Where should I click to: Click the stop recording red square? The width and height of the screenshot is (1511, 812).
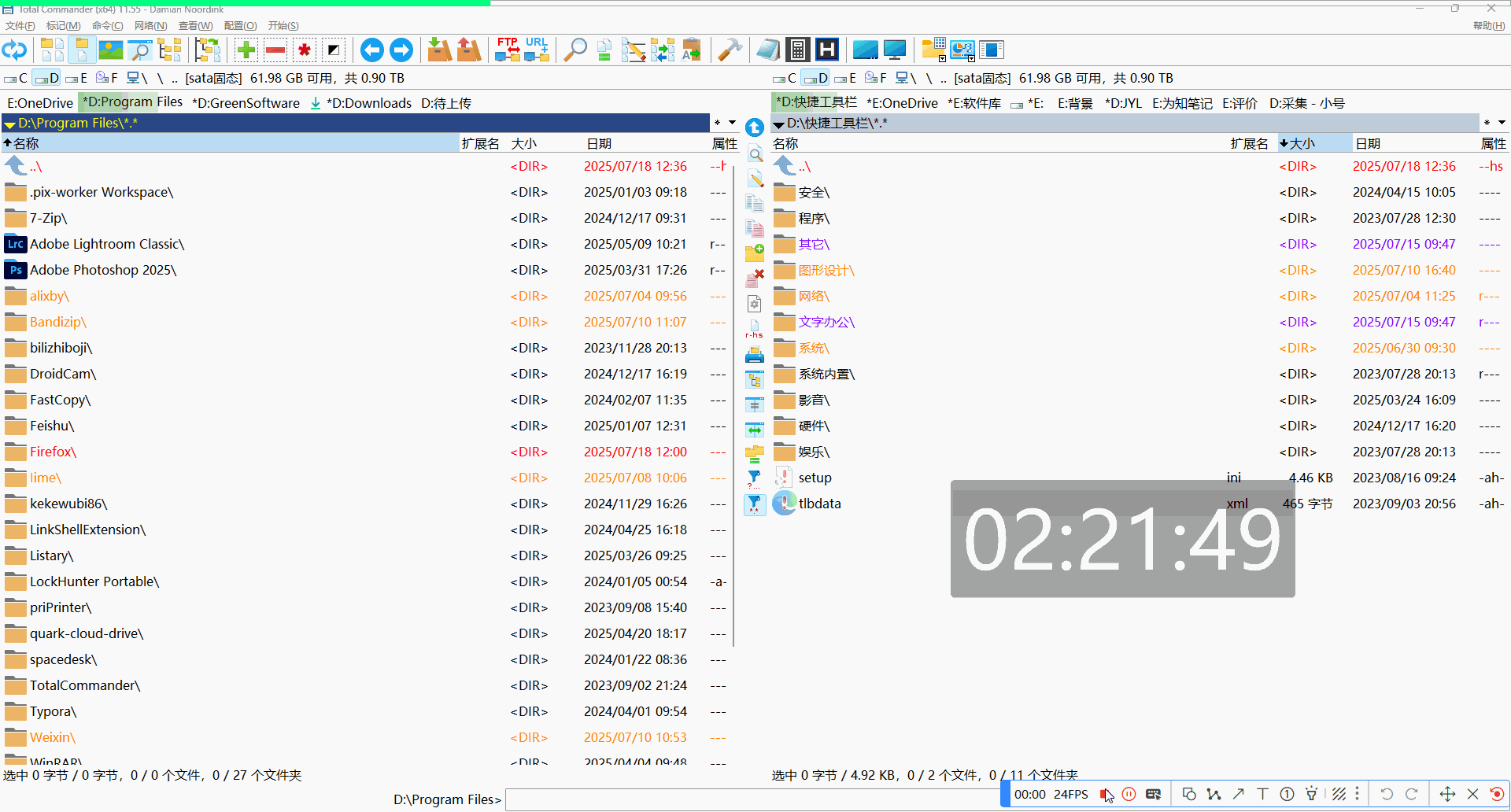point(1105,794)
